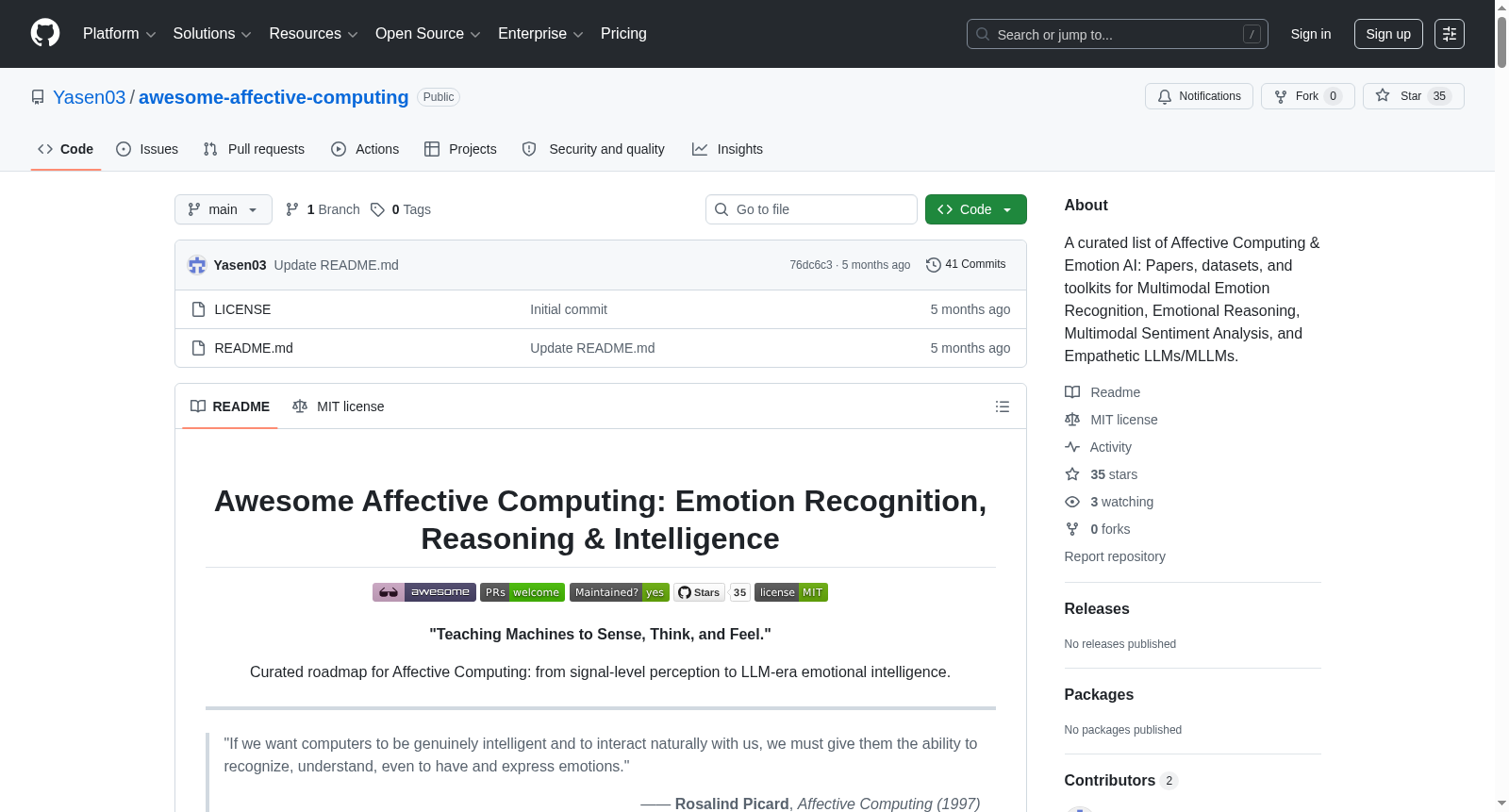Click the awesome badge image
The width and height of the screenshot is (1509, 812).
tap(424, 592)
